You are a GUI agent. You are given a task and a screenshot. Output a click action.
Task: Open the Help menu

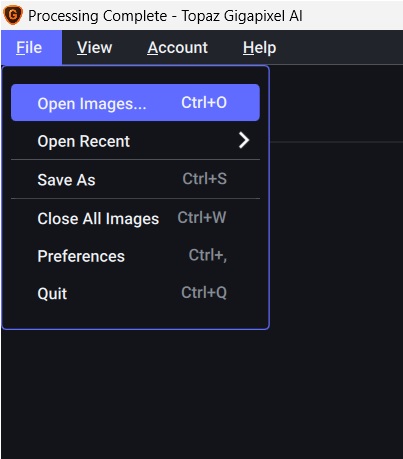259,47
